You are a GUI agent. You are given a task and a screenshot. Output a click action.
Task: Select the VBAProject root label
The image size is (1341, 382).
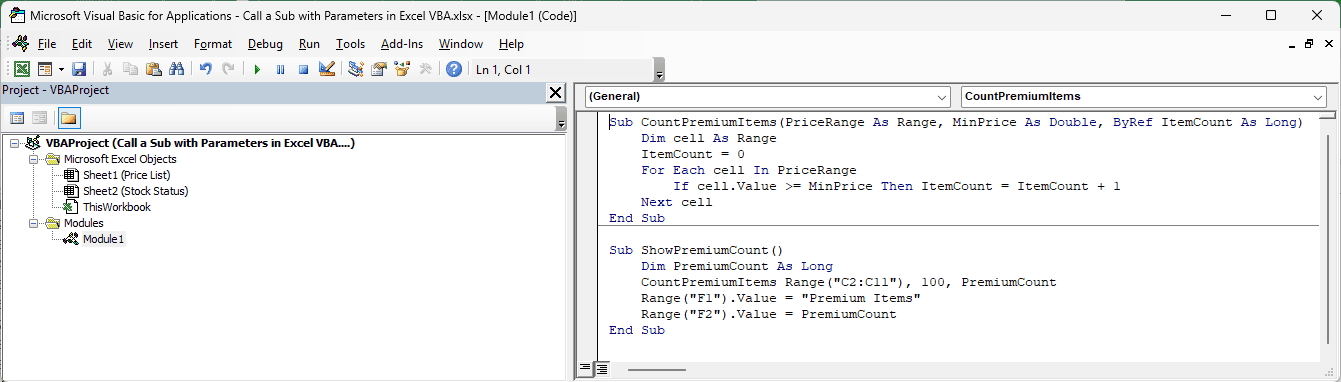(x=200, y=143)
